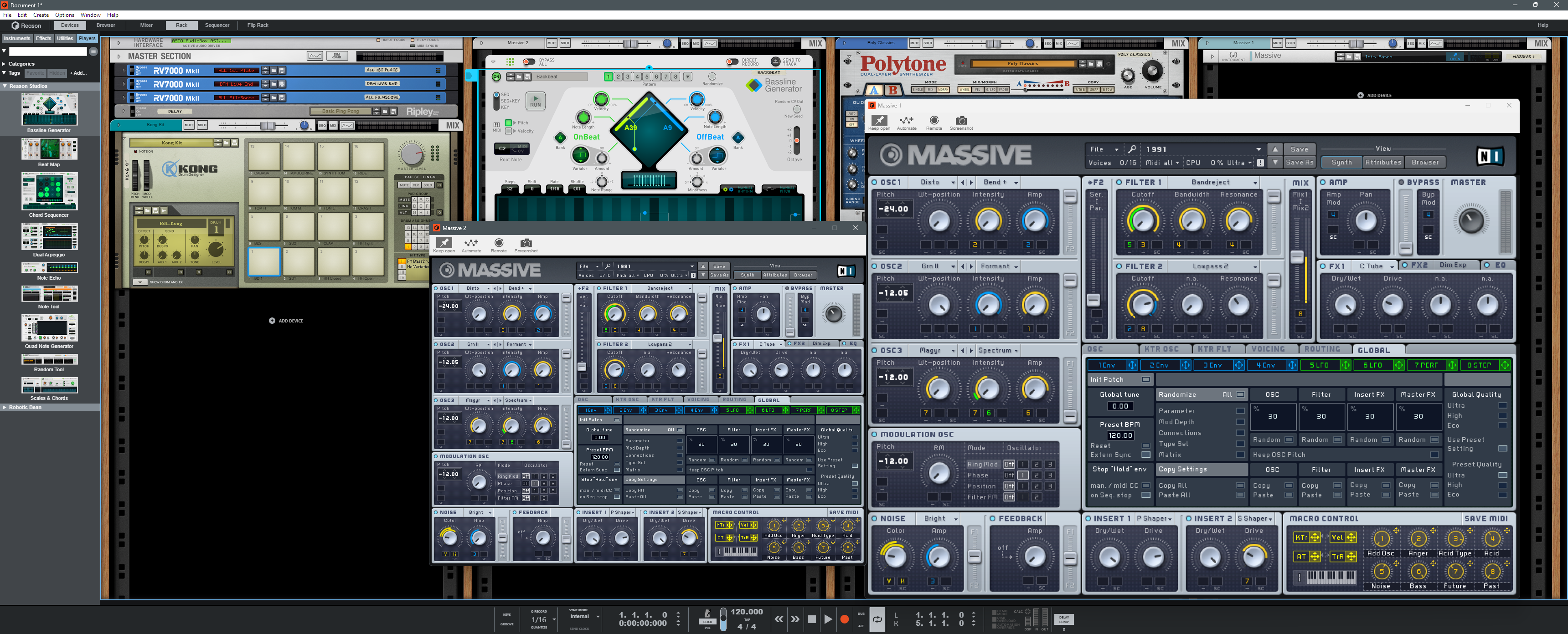Click Screenshot camera icon in Massive 1 window
1568x634 pixels.
pos(961,121)
